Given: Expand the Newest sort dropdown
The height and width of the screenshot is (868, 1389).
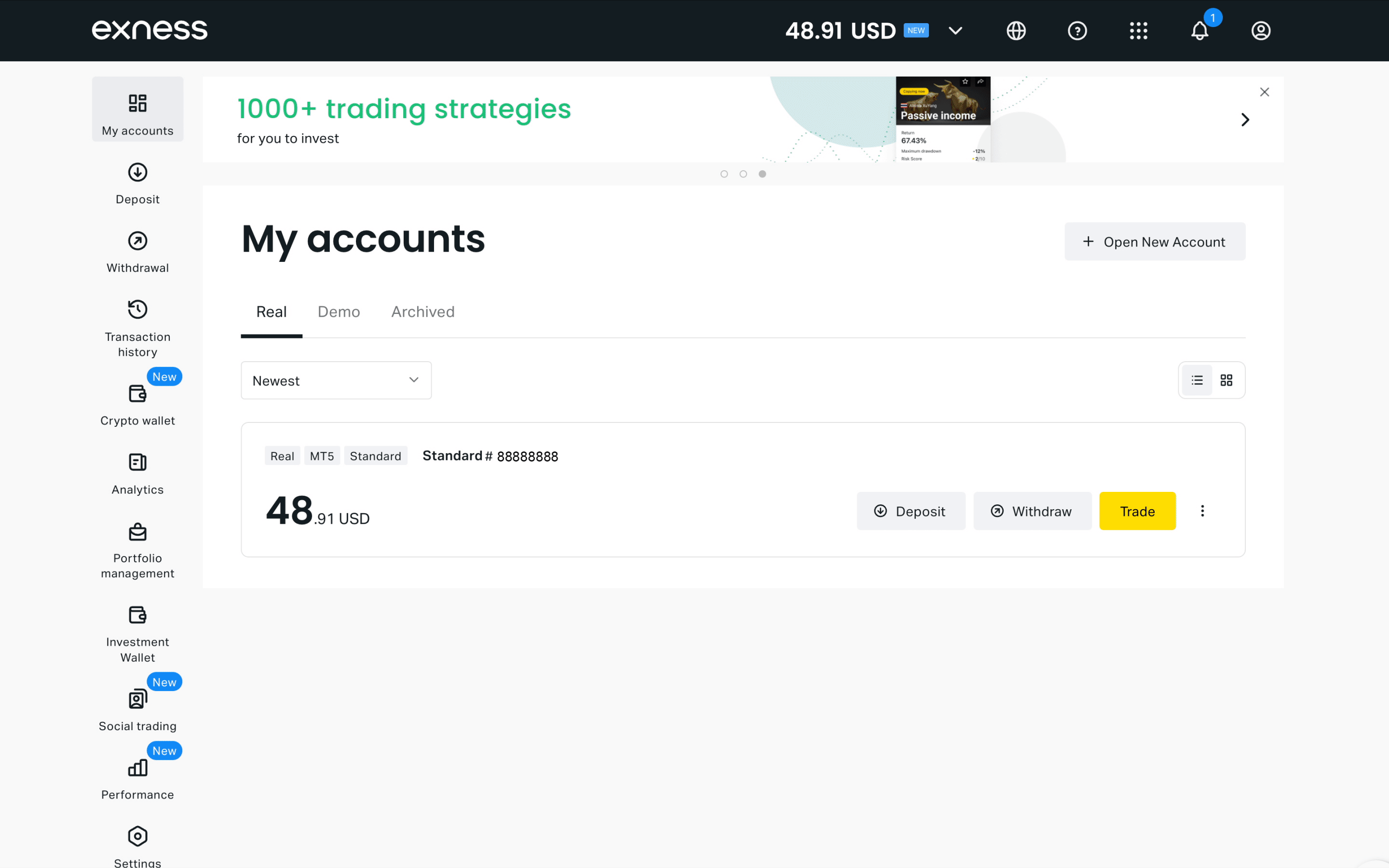Looking at the screenshot, I should click(336, 380).
